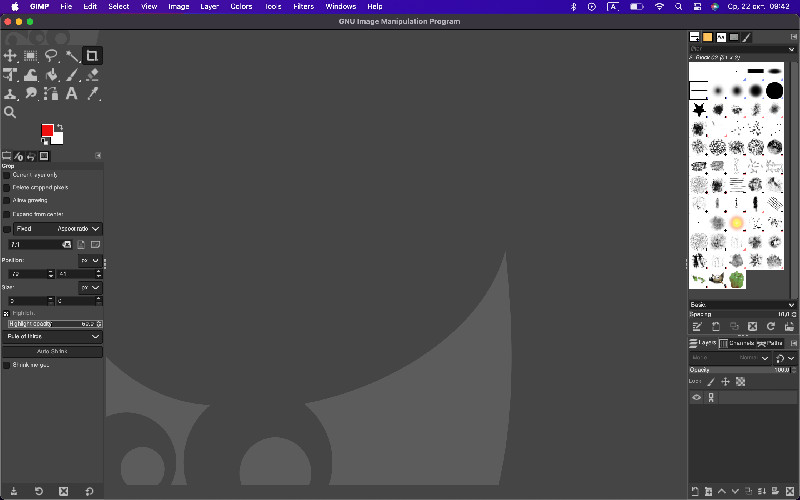Select the green pepper brush thumbnail

[x=736, y=280]
